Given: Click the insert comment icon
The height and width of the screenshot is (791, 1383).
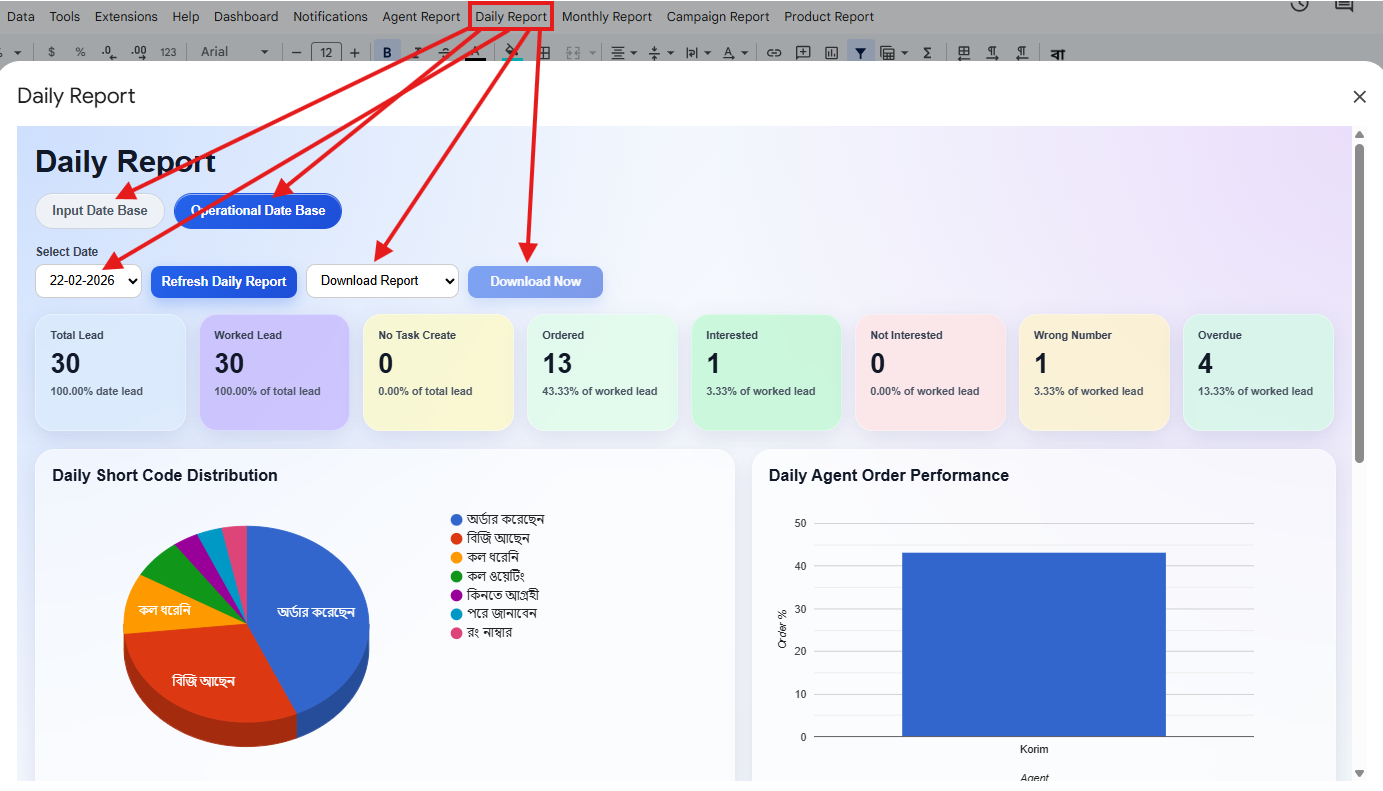Looking at the screenshot, I should [x=802, y=52].
